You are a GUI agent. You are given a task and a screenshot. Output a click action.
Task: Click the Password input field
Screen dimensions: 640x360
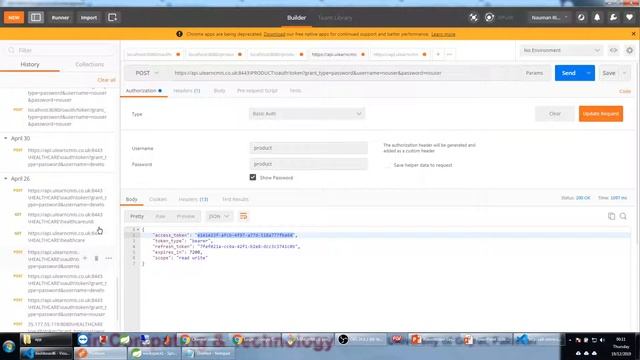(309, 164)
